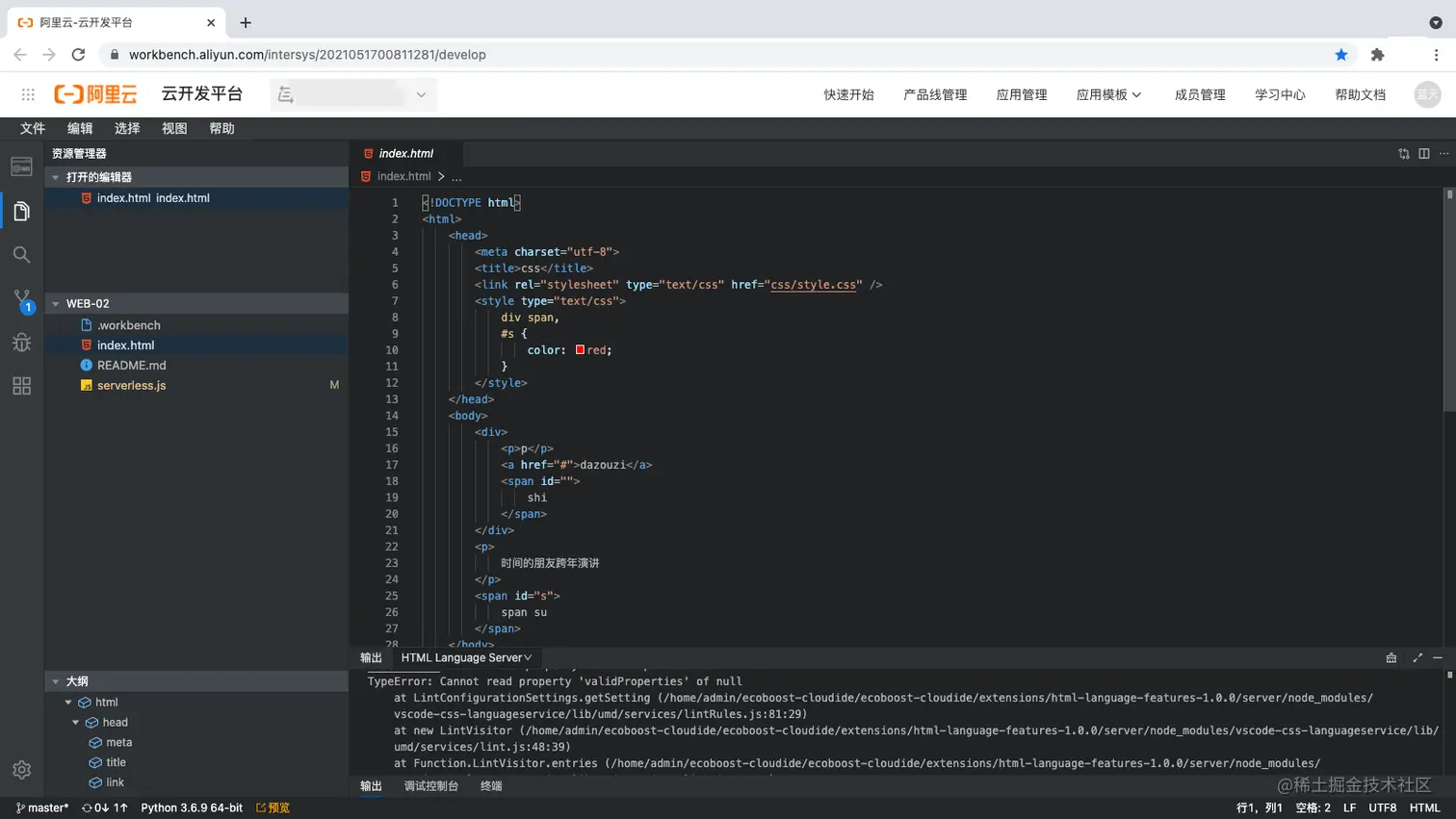Go to 应用管理
1456x819 pixels.
(1022, 94)
